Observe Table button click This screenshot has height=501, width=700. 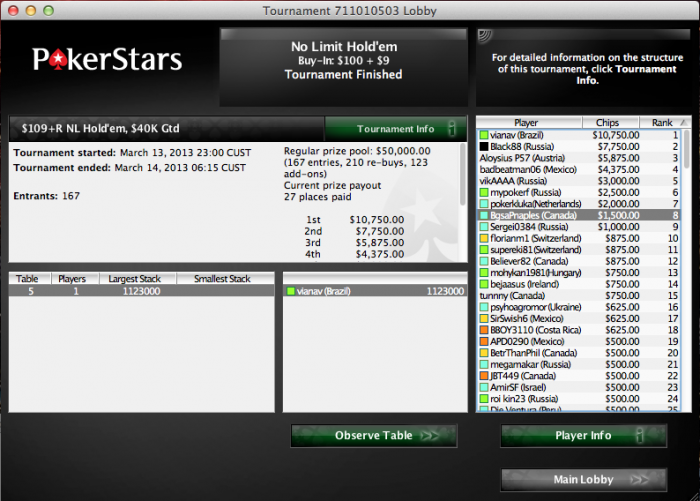pos(374,435)
